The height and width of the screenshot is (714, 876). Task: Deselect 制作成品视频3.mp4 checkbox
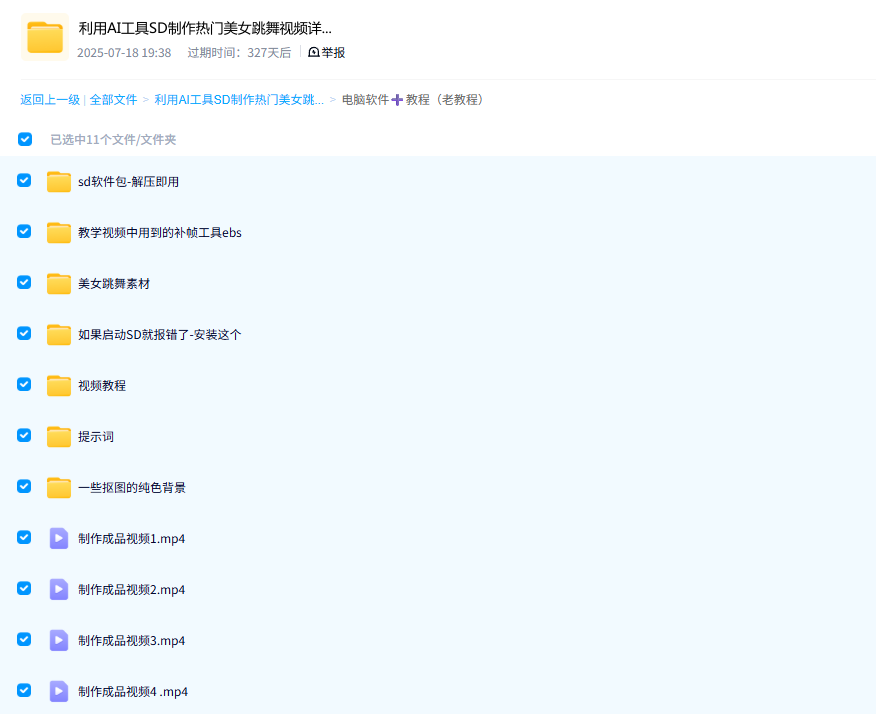[24, 639]
